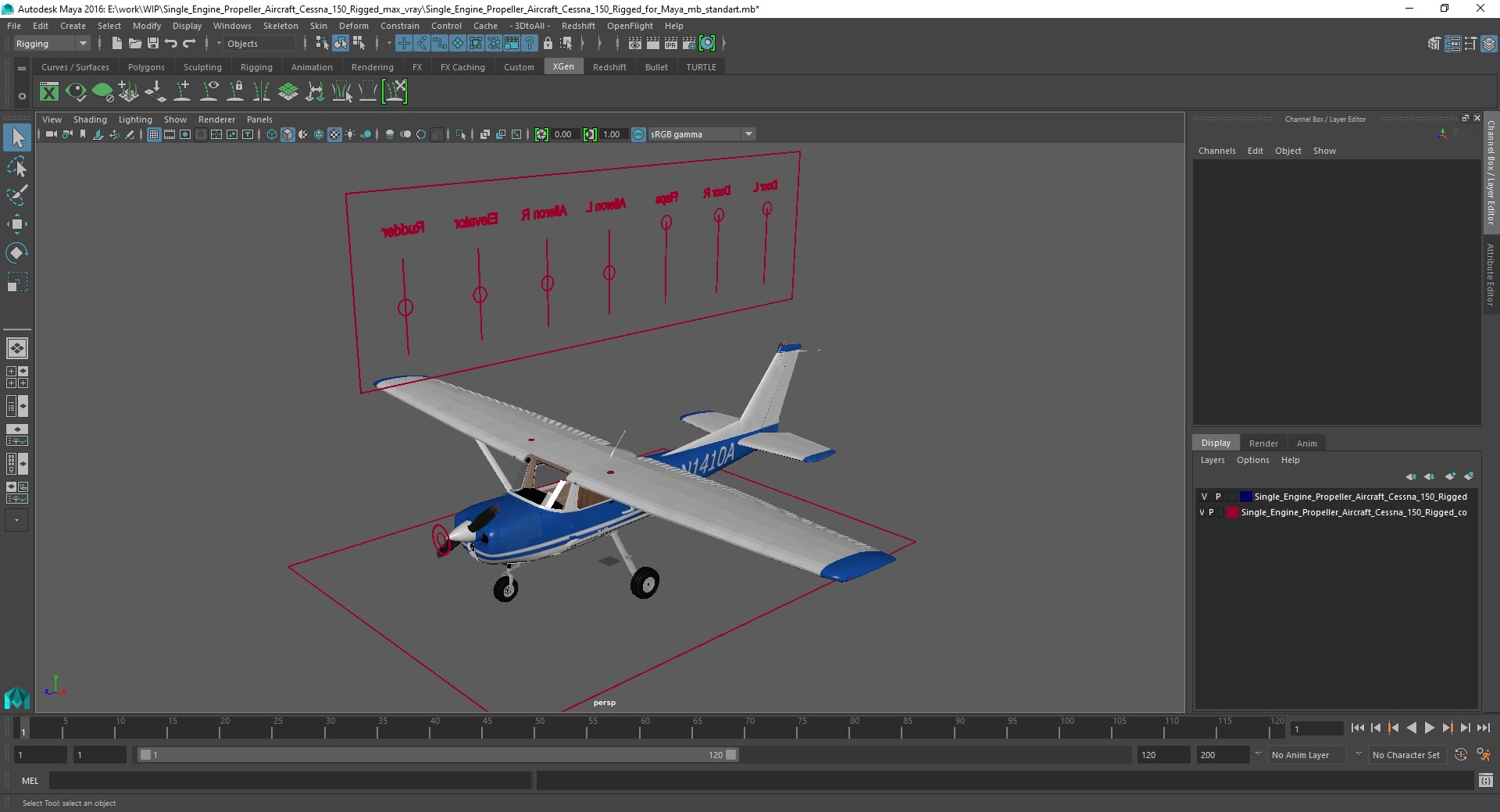The image size is (1500, 812).
Task: Activate the Scale tool
Action: pos(17,282)
